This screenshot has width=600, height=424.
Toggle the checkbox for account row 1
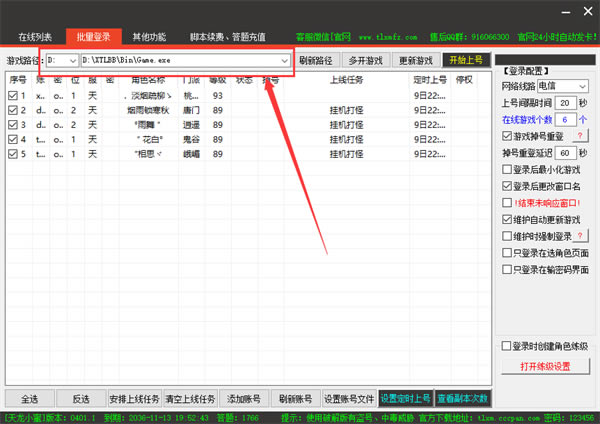point(13,96)
